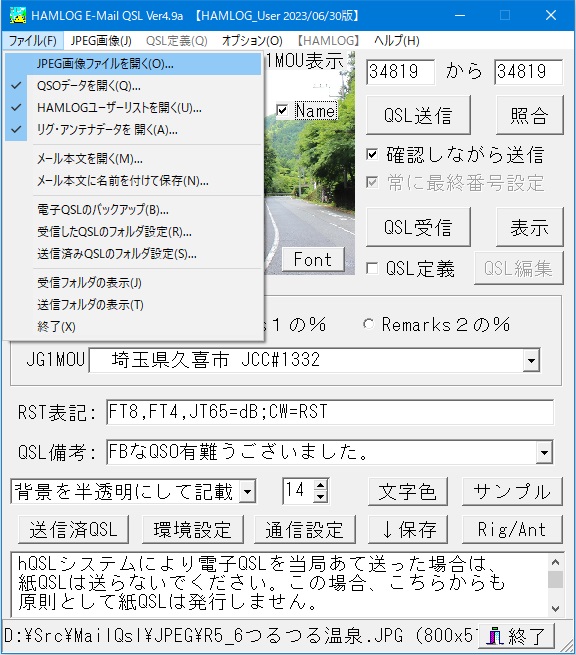Increase font size with up spinner arrow
Viewport: 576px width, 655px height.
click(320, 485)
